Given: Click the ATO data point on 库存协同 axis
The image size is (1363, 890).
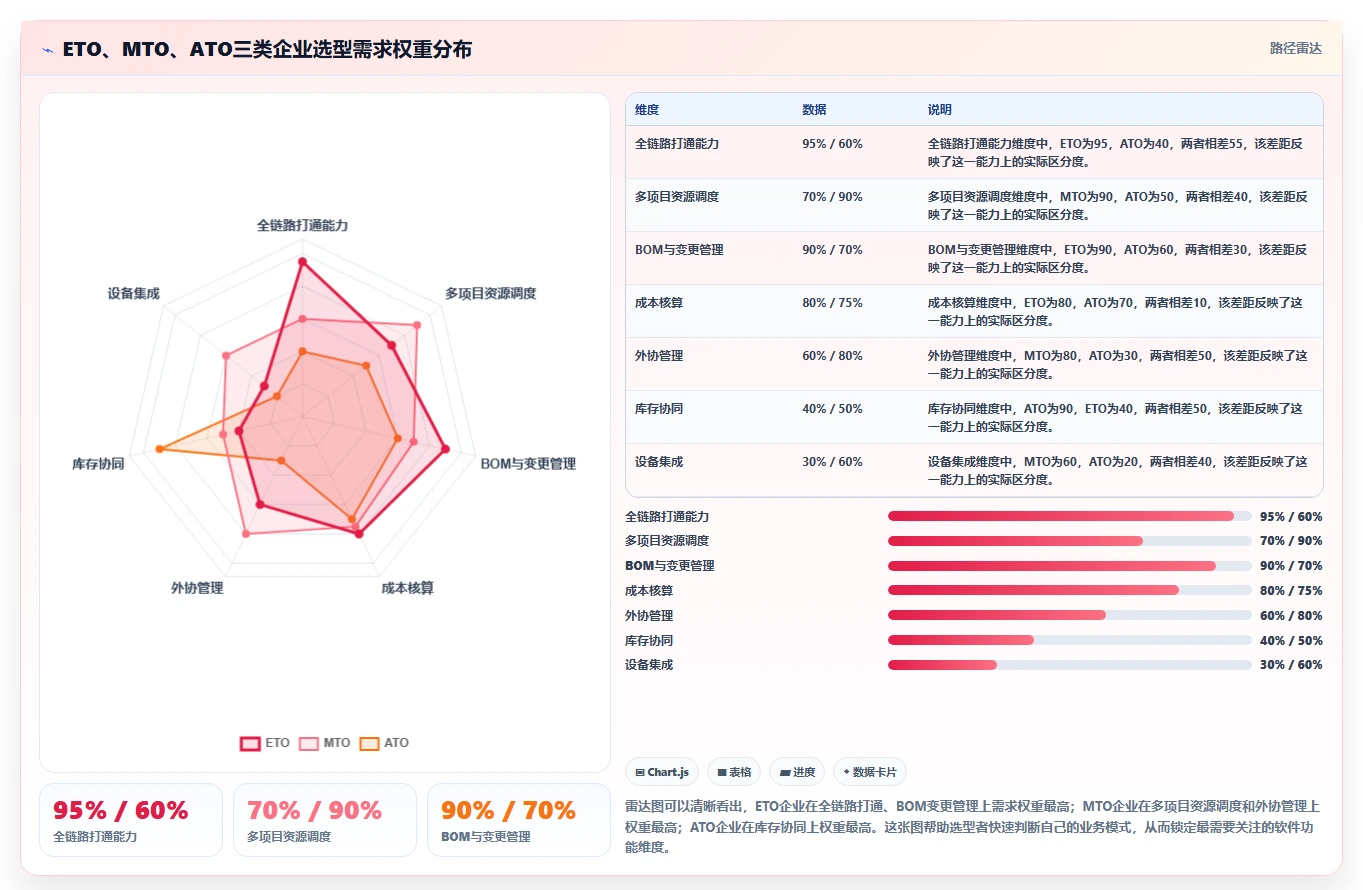Looking at the screenshot, I should coord(158,450).
